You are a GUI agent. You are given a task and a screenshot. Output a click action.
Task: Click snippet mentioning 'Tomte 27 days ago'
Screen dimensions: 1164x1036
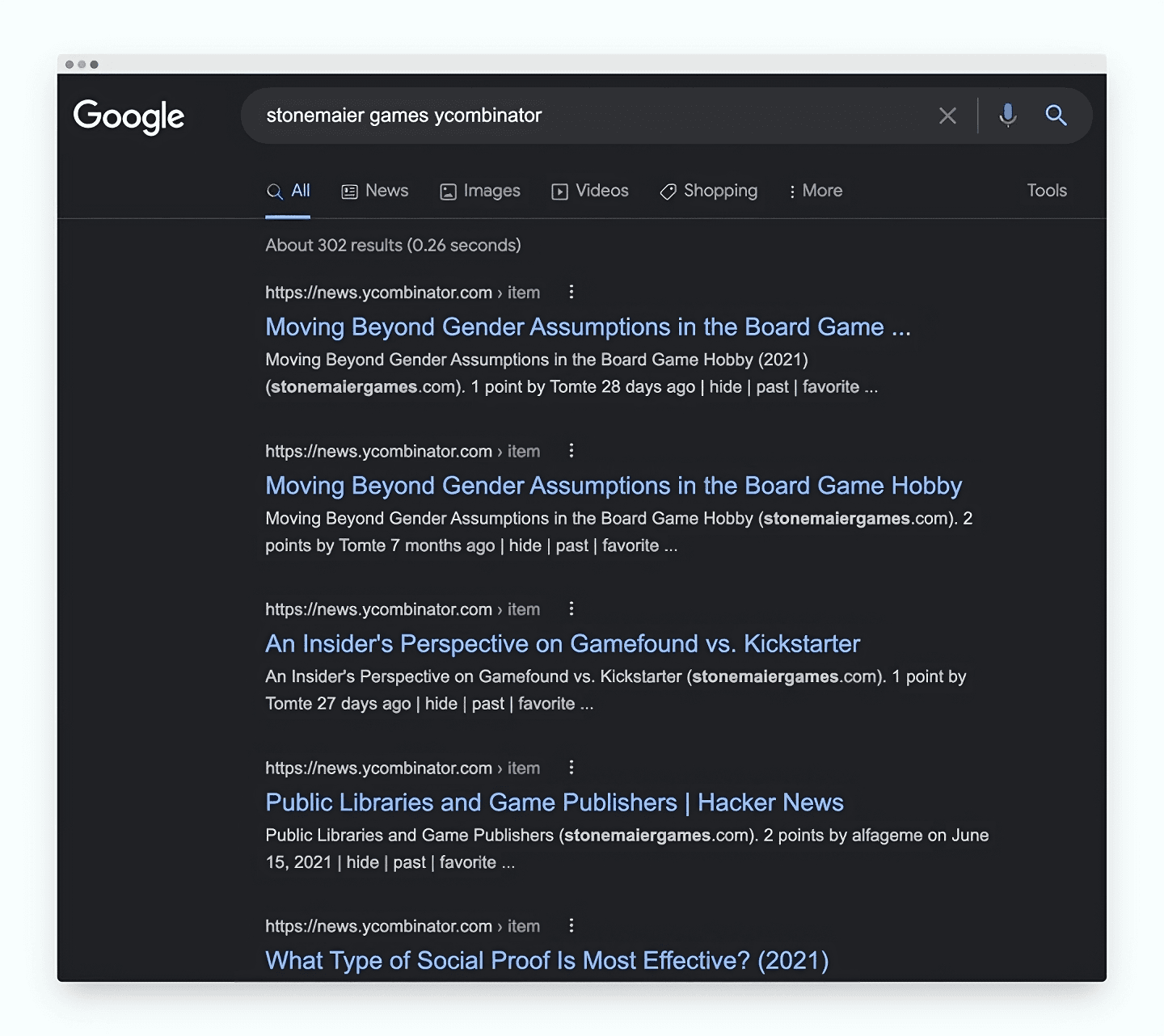click(x=616, y=690)
